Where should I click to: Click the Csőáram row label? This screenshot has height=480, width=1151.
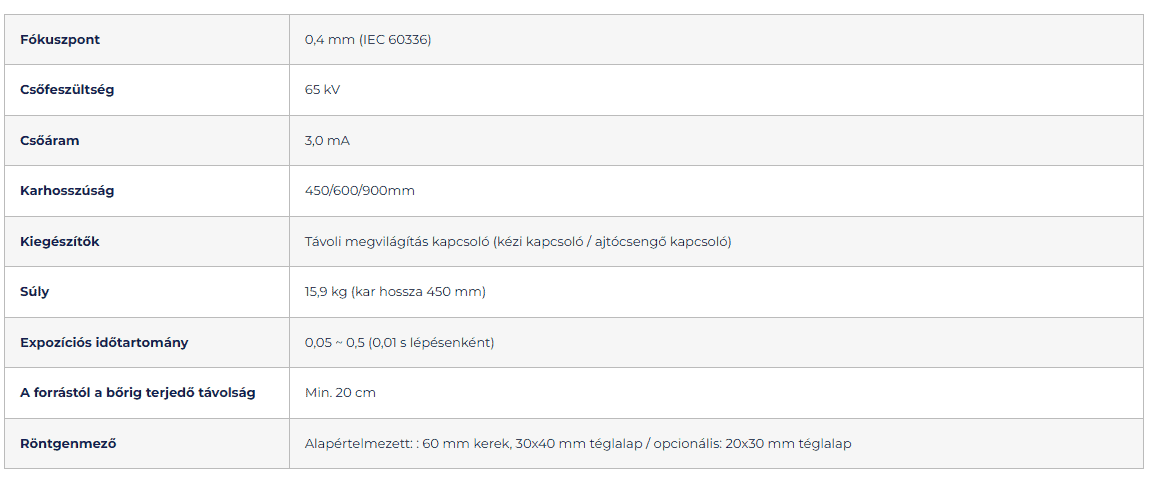click(50, 141)
